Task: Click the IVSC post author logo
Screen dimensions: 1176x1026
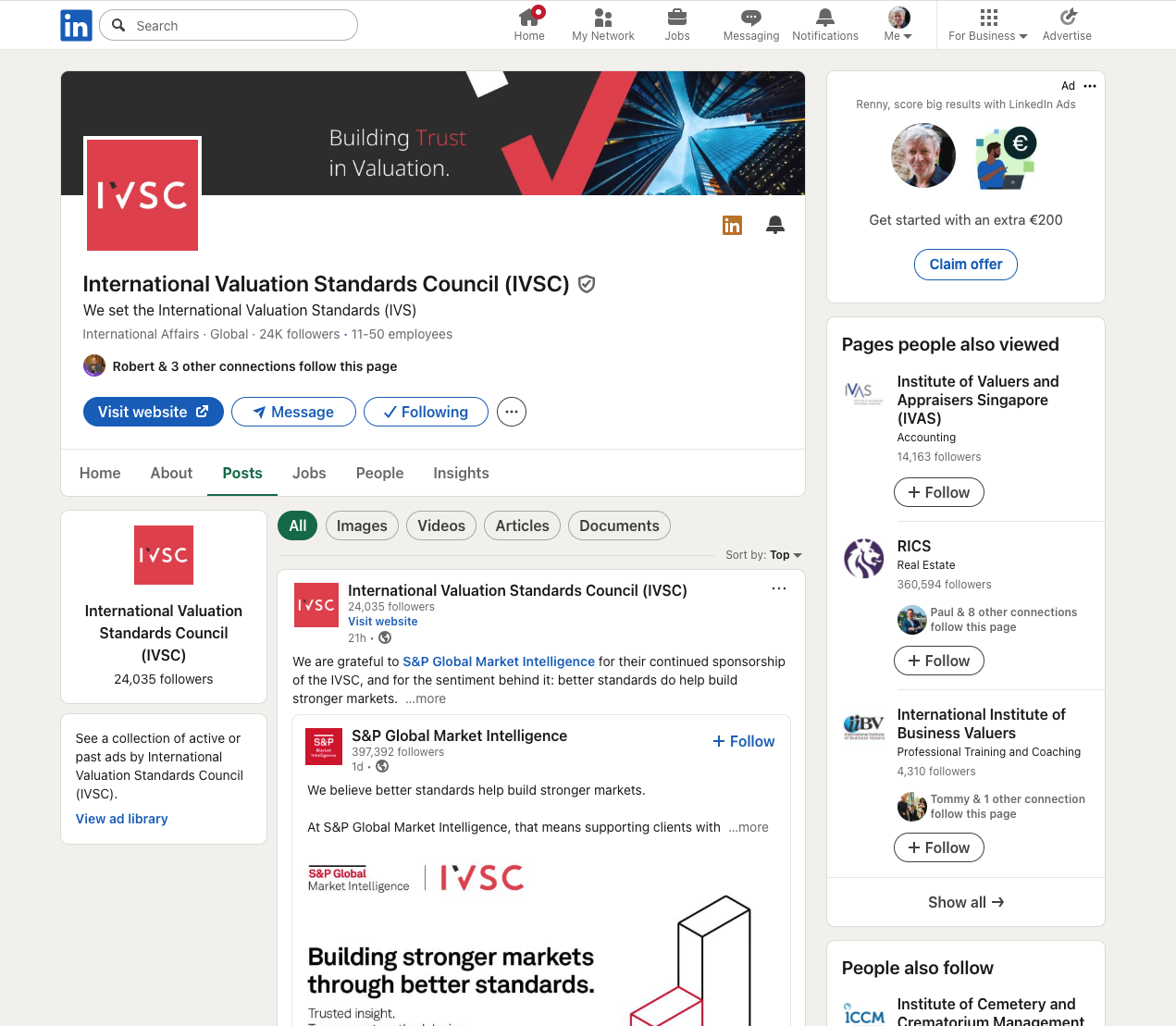Action: pyautogui.click(x=316, y=605)
